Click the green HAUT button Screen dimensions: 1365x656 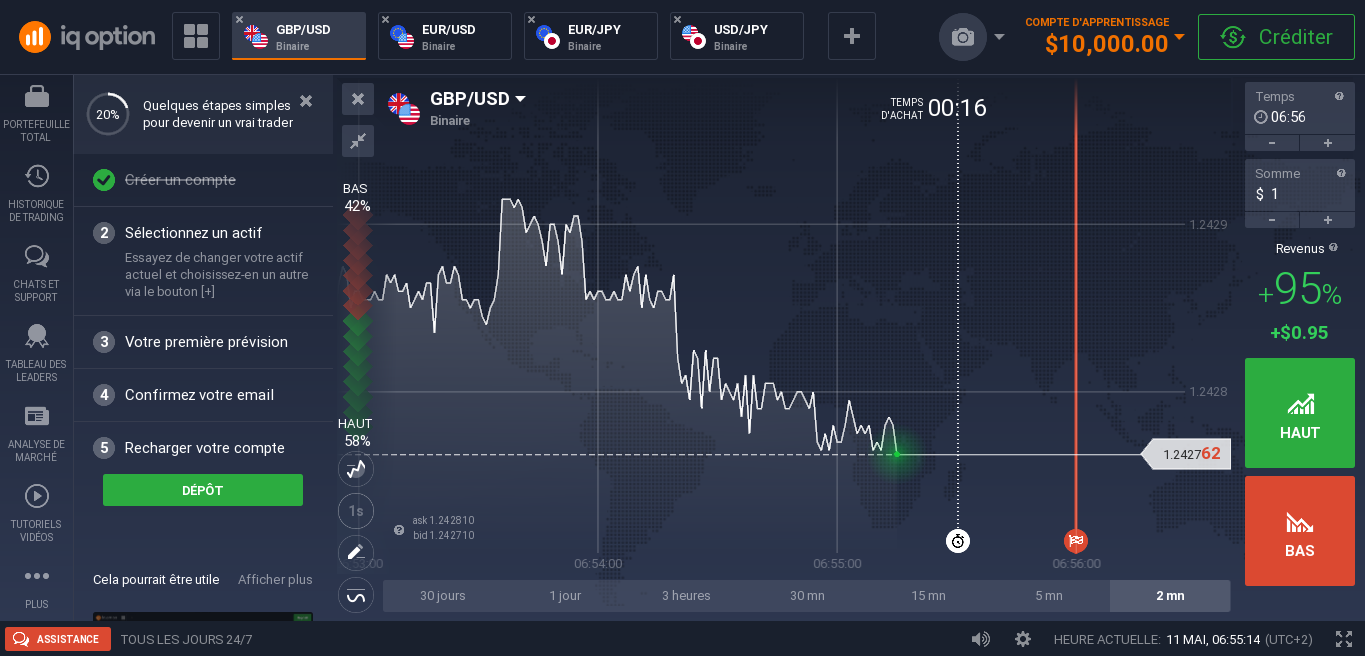(1300, 413)
